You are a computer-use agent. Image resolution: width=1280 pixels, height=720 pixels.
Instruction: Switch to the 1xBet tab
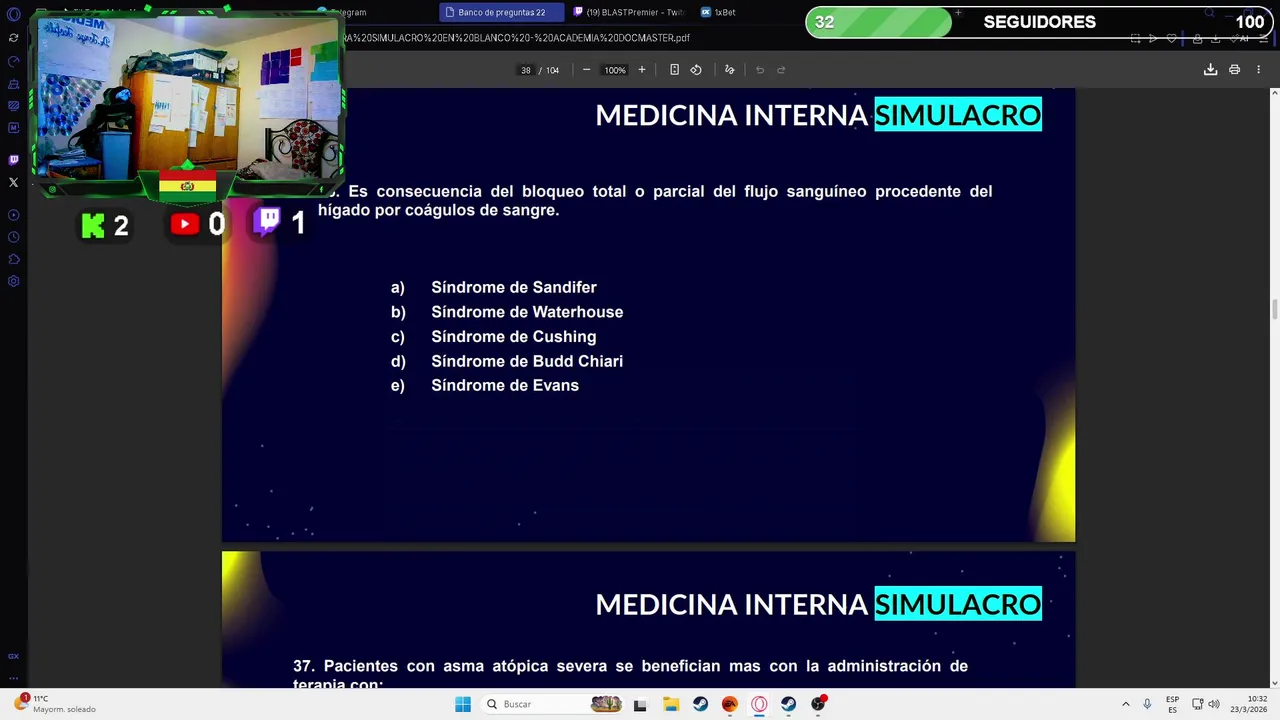click(718, 12)
